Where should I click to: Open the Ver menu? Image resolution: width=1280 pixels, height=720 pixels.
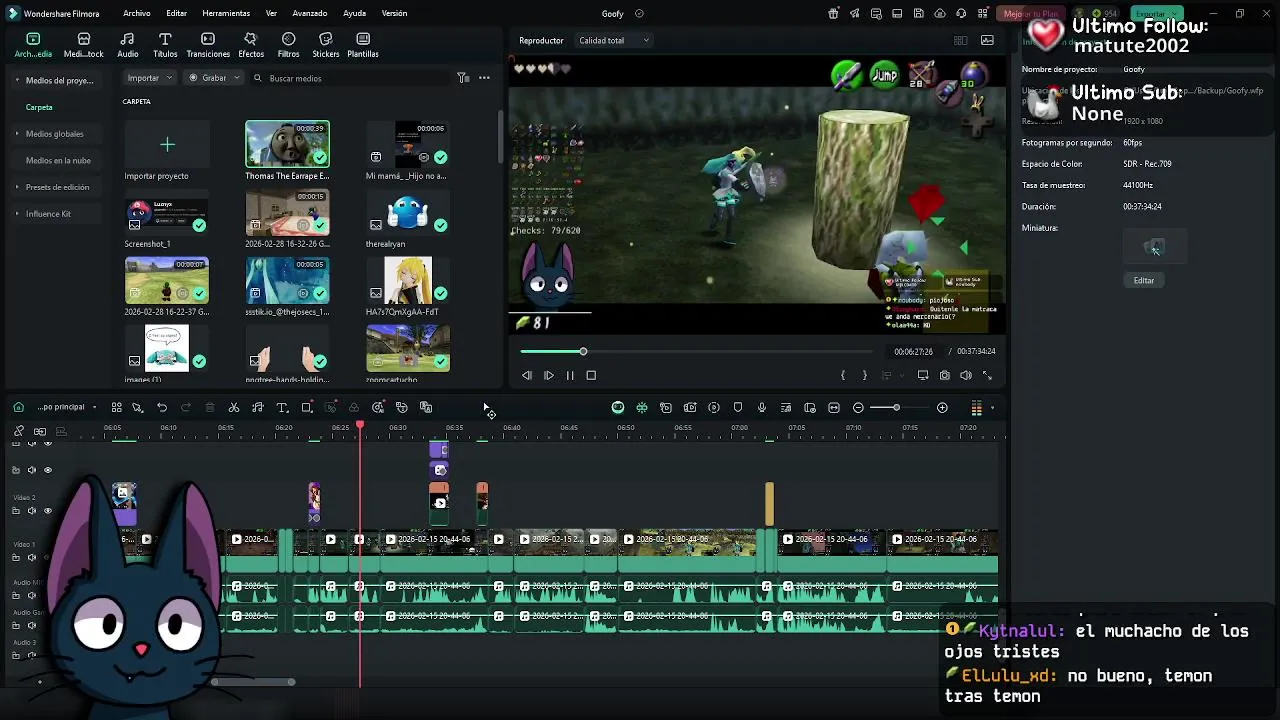[x=271, y=14]
